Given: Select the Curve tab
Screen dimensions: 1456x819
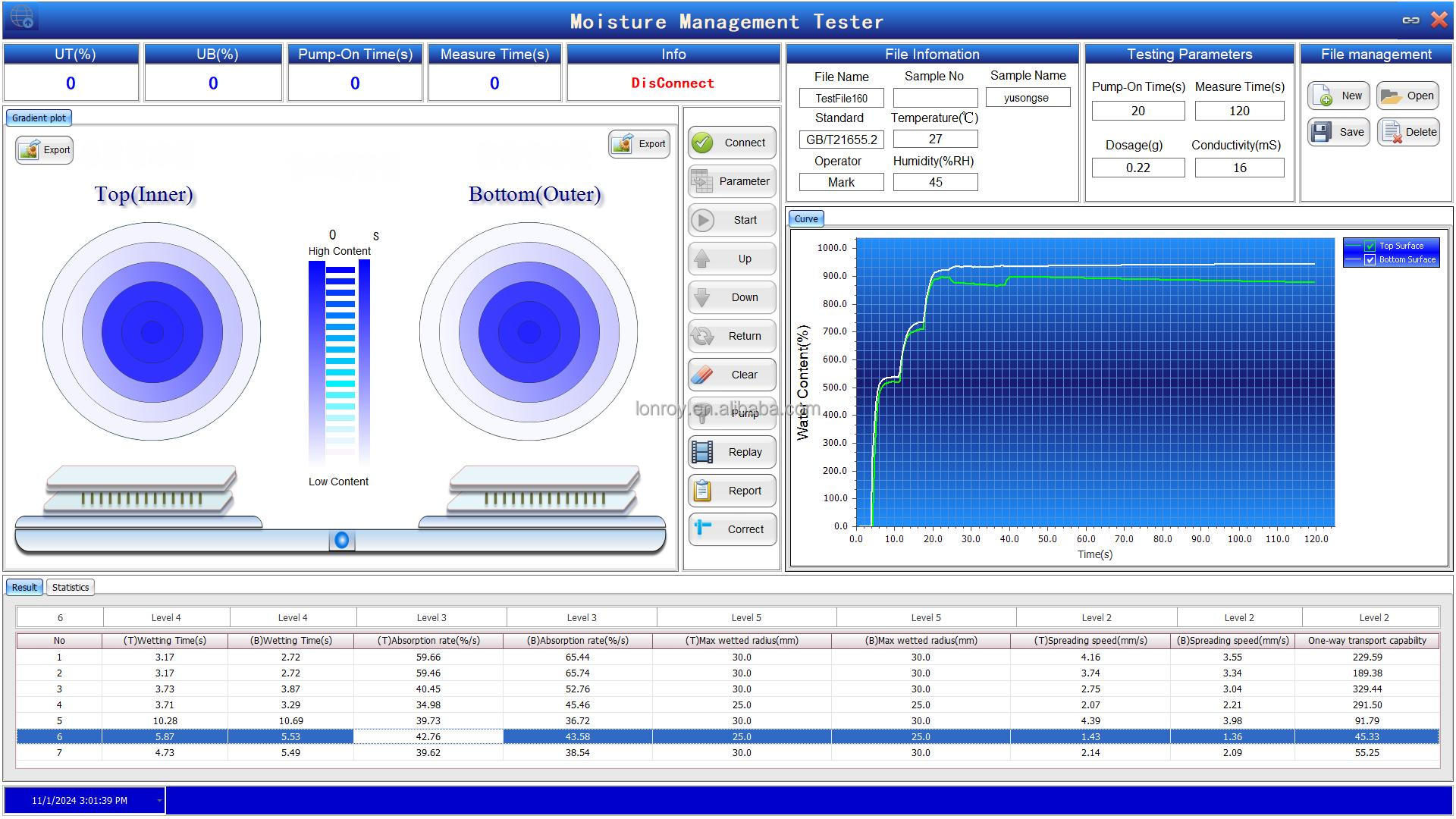Looking at the screenshot, I should point(806,218).
